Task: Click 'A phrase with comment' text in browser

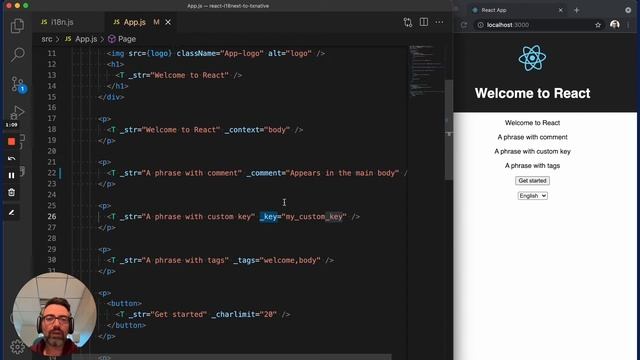Action: pyautogui.click(x=532, y=137)
